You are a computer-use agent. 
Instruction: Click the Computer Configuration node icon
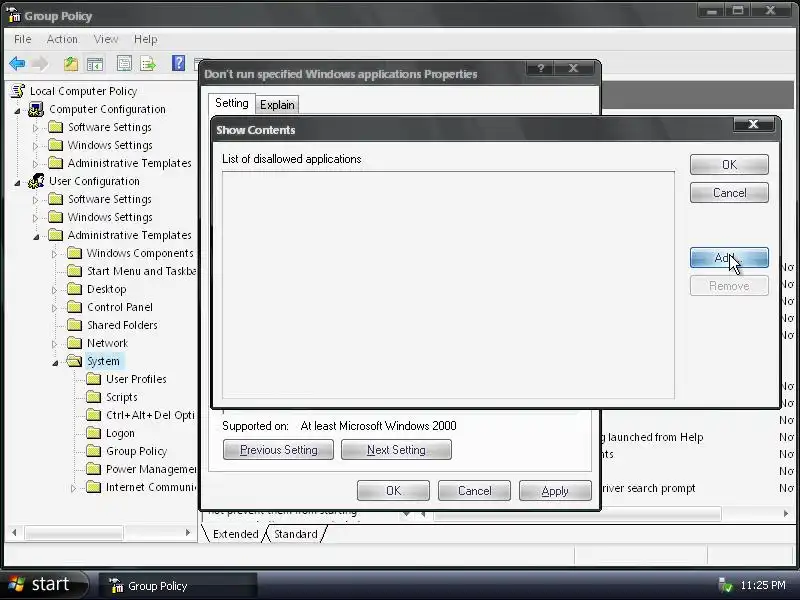coord(36,109)
